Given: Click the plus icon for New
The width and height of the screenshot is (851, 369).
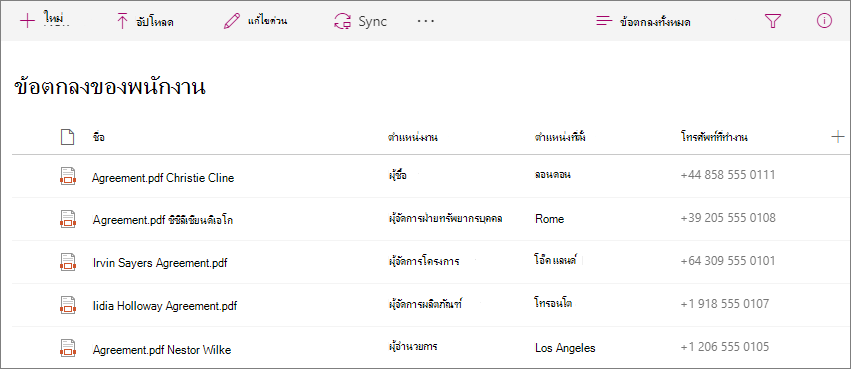Looking at the screenshot, I should pos(27,21).
